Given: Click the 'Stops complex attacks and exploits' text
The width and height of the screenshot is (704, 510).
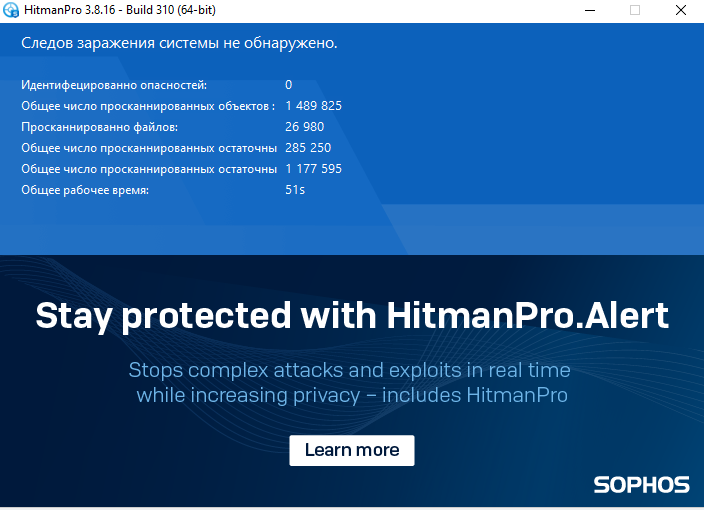Looking at the screenshot, I should pyautogui.click(x=349, y=371).
